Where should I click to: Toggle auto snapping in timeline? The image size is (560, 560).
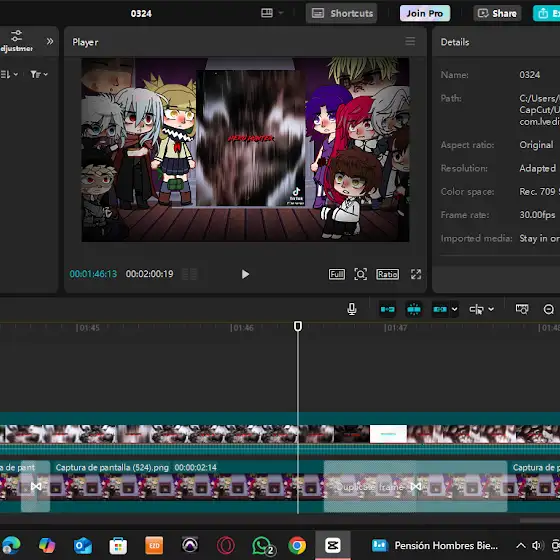coord(414,309)
